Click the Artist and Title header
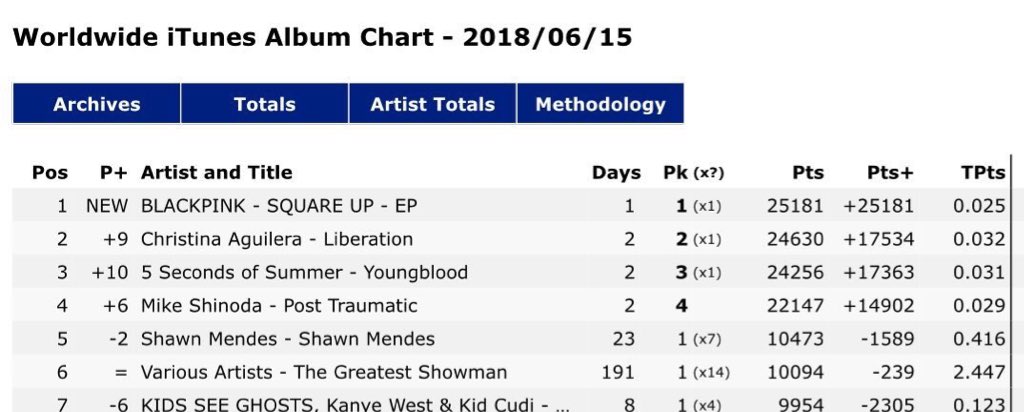The height and width of the screenshot is (412, 1024). 216,172
